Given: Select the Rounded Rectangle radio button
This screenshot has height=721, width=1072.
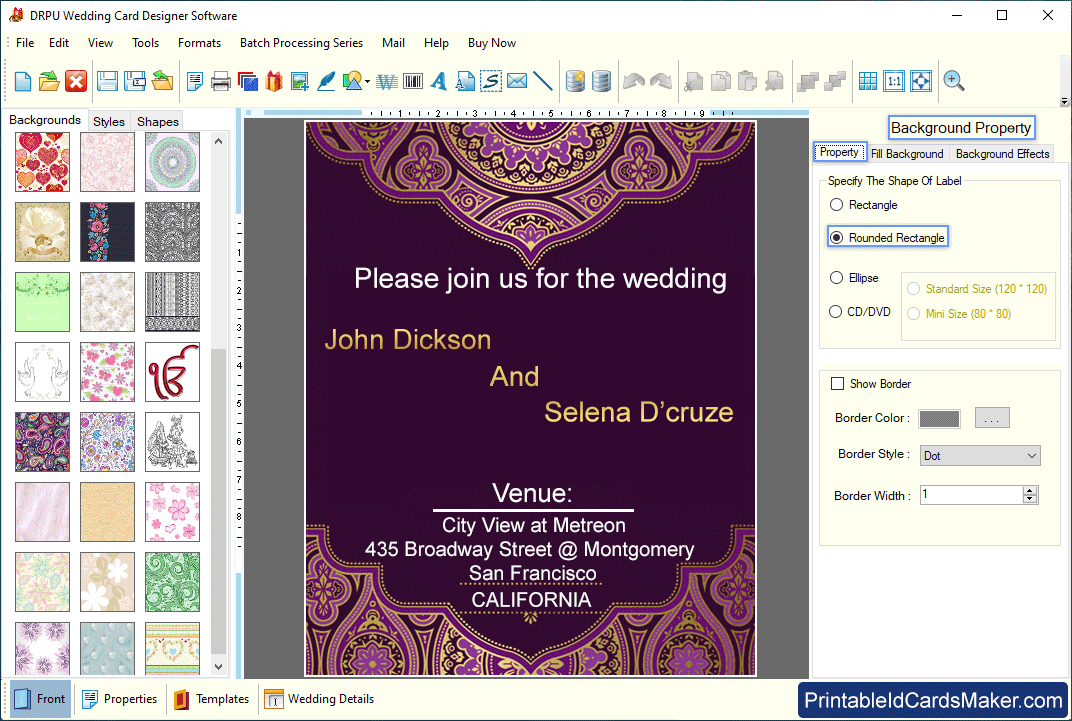Looking at the screenshot, I should (x=836, y=238).
